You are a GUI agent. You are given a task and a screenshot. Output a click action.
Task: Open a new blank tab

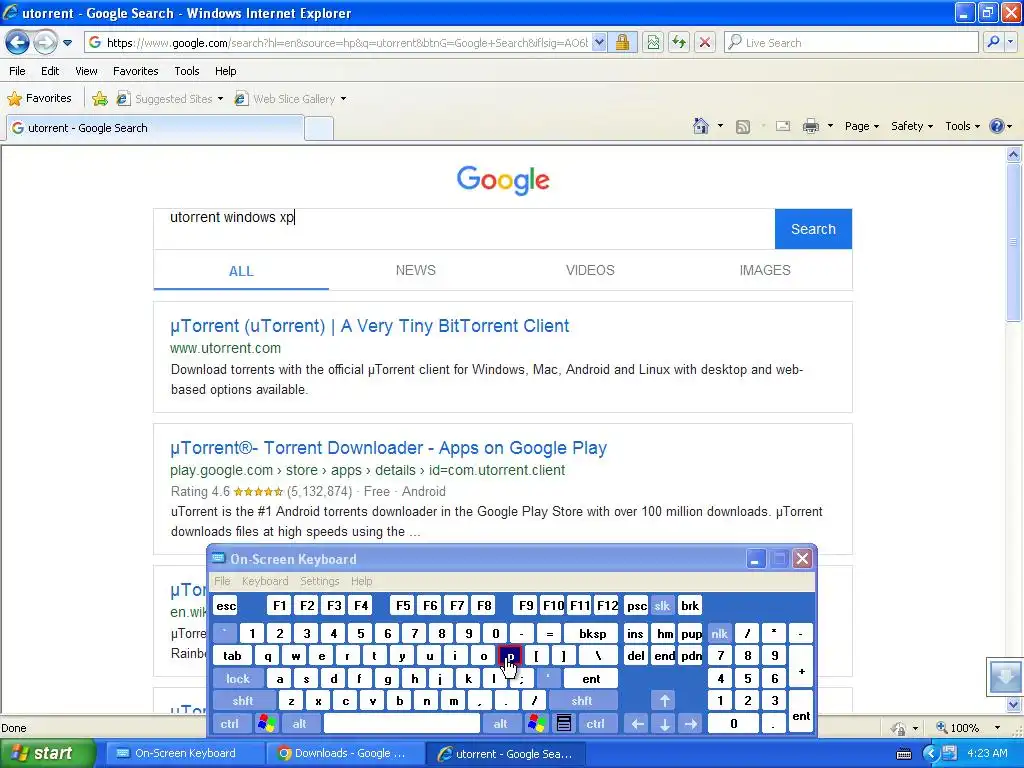pyautogui.click(x=319, y=129)
